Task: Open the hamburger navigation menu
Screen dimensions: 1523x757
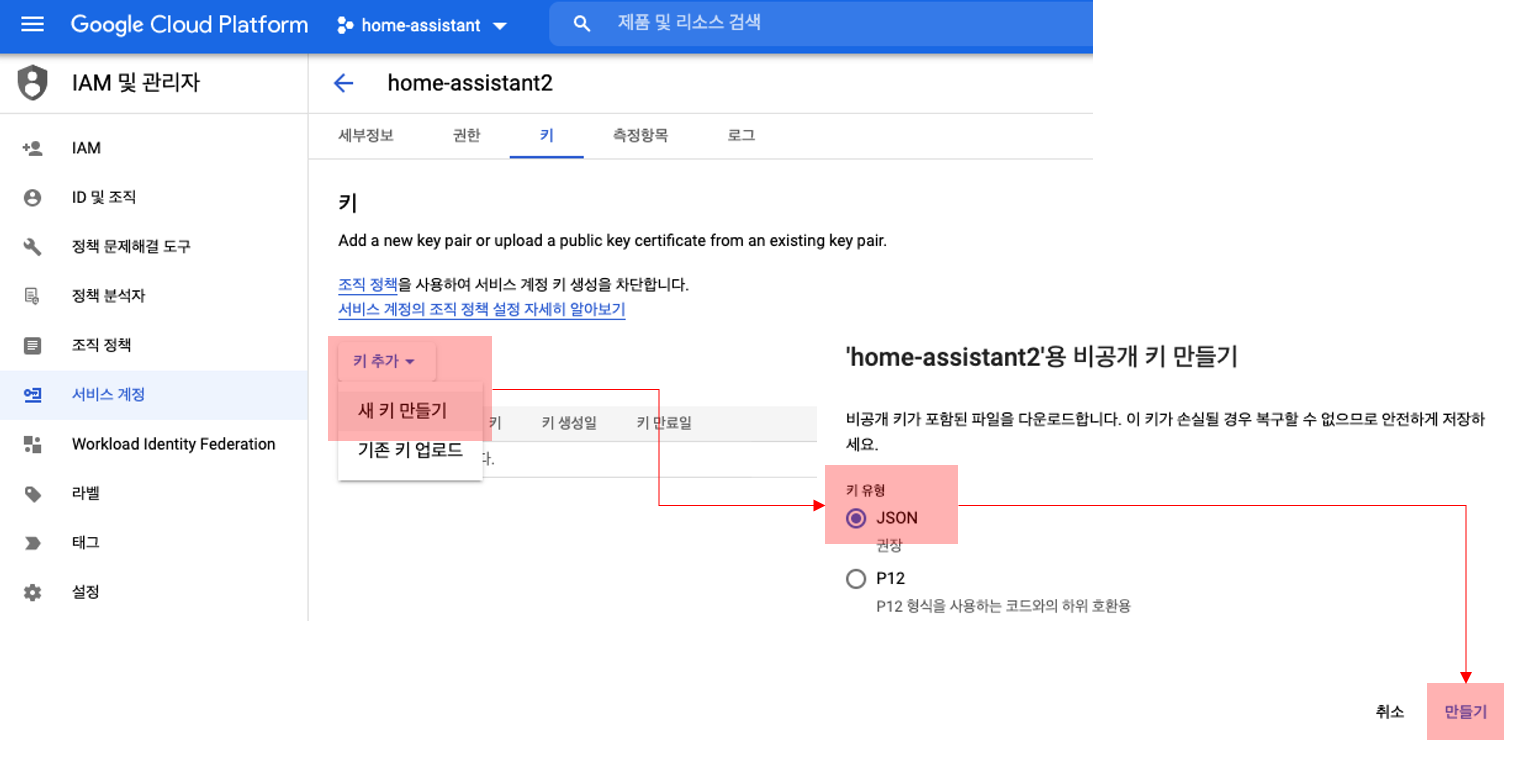Action: pos(32,24)
